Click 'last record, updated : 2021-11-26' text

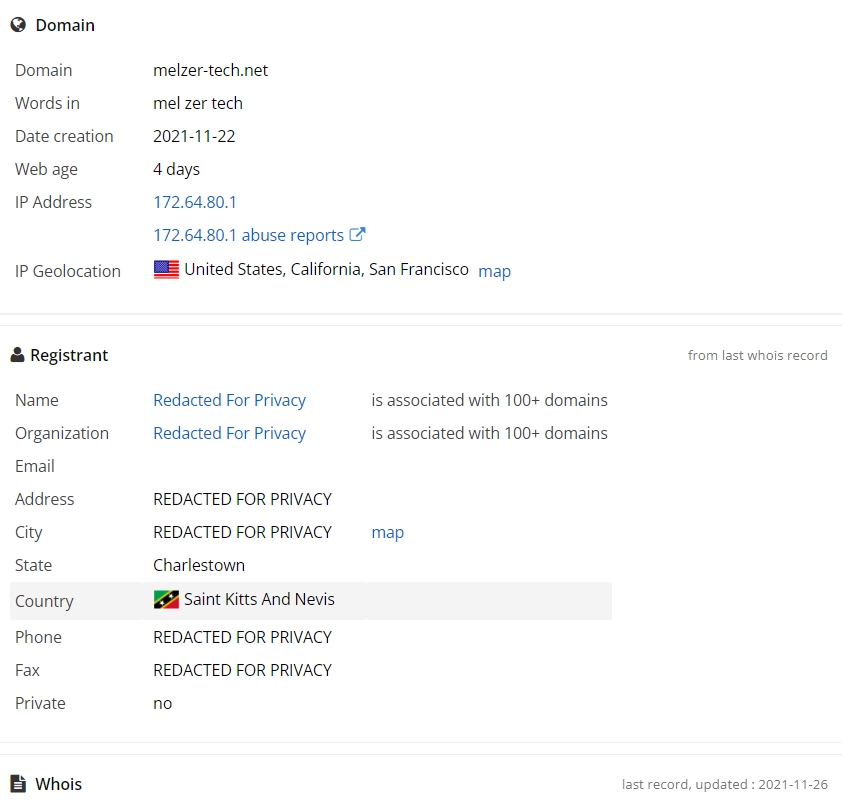(x=724, y=784)
